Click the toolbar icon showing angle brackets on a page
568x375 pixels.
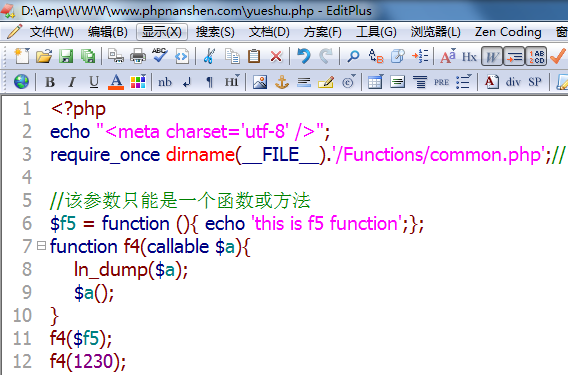pyautogui.click(x=182, y=56)
